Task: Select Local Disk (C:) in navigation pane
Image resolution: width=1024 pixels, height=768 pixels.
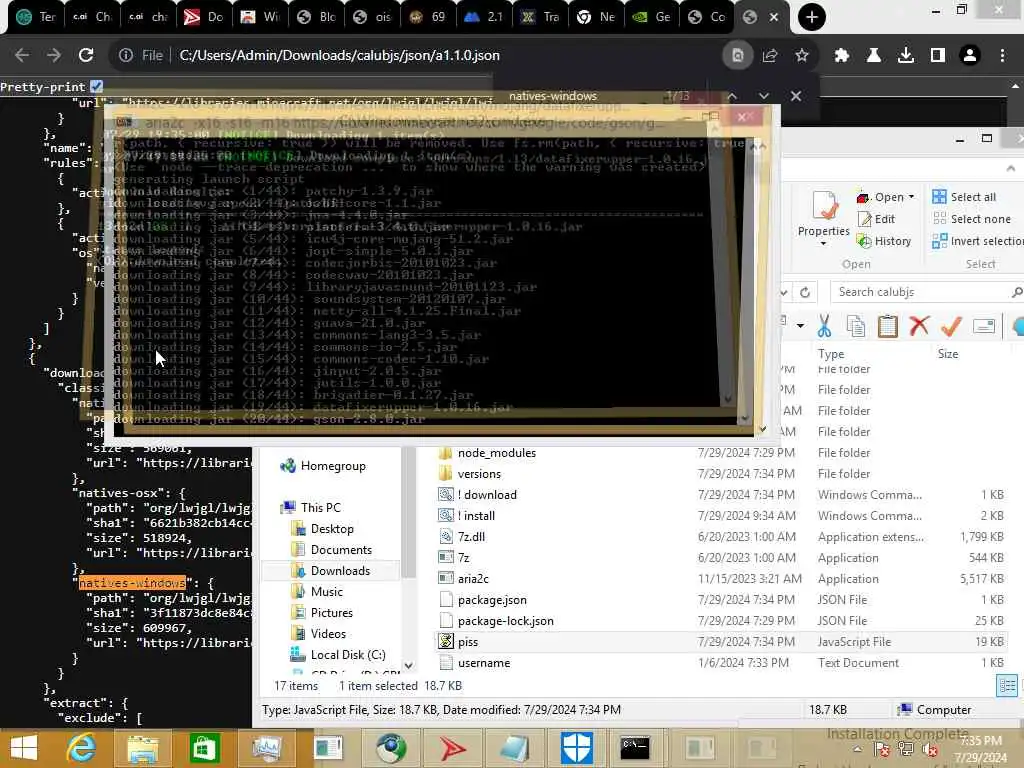Action: coord(338,654)
